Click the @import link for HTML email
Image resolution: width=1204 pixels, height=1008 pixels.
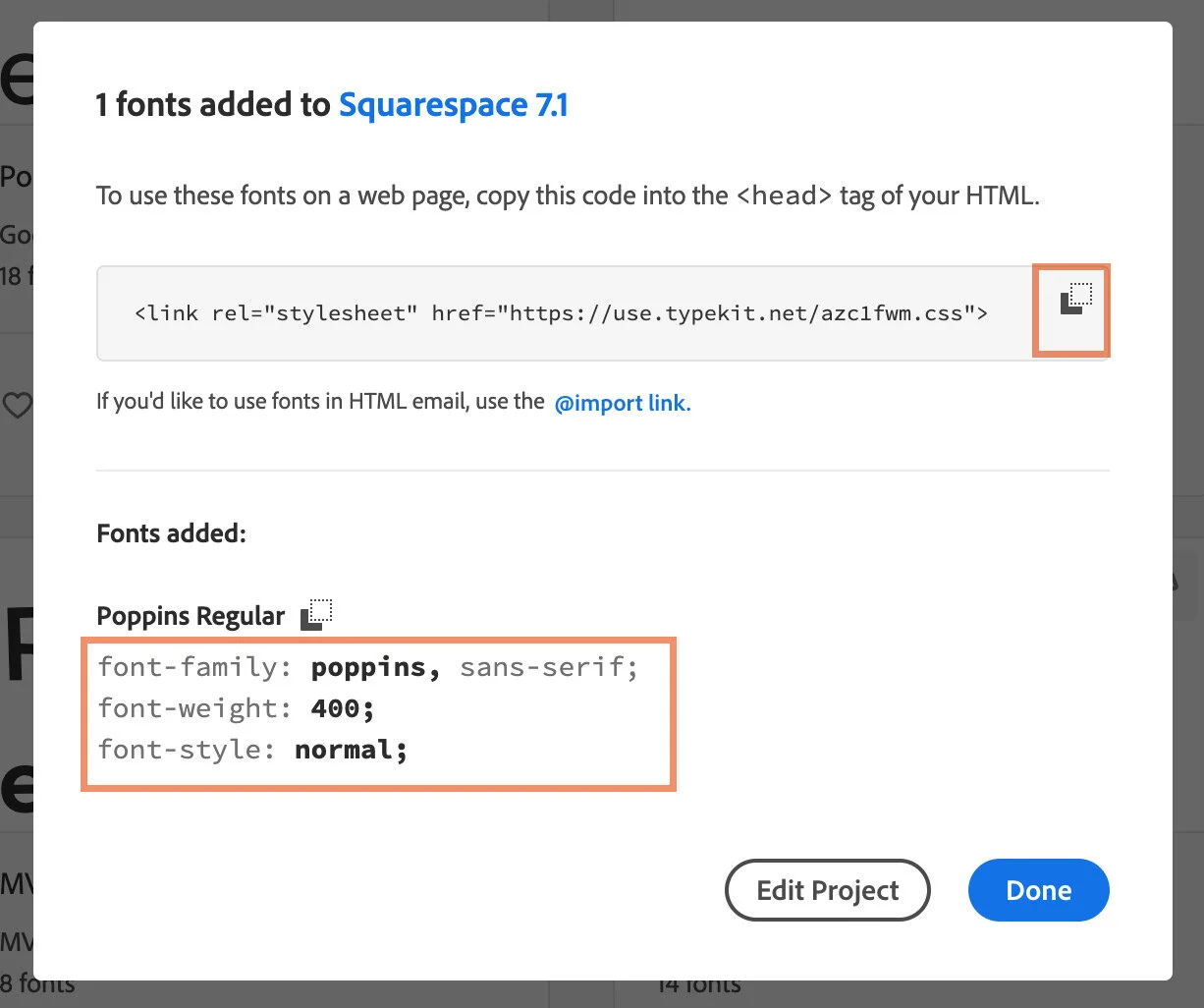click(x=623, y=403)
